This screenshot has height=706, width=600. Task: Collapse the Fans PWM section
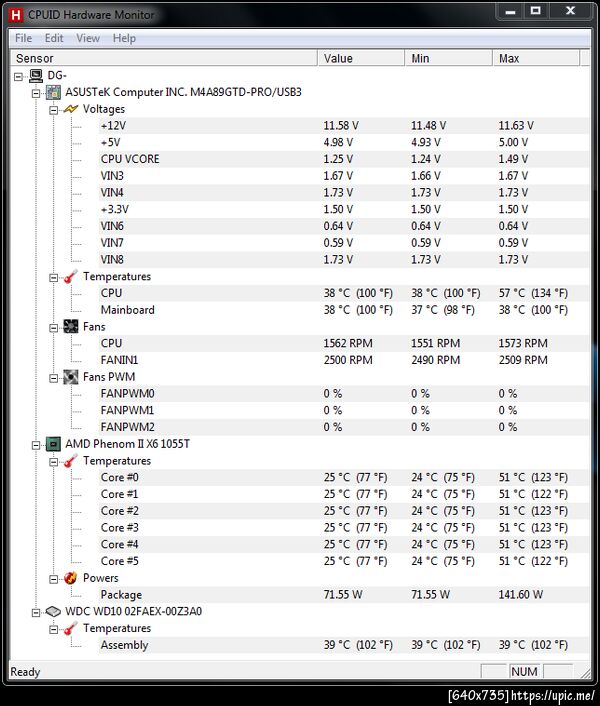[x=54, y=378]
